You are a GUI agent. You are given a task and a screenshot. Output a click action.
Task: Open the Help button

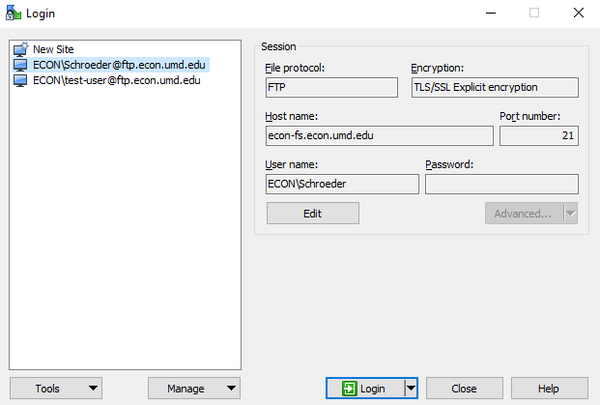pos(549,389)
